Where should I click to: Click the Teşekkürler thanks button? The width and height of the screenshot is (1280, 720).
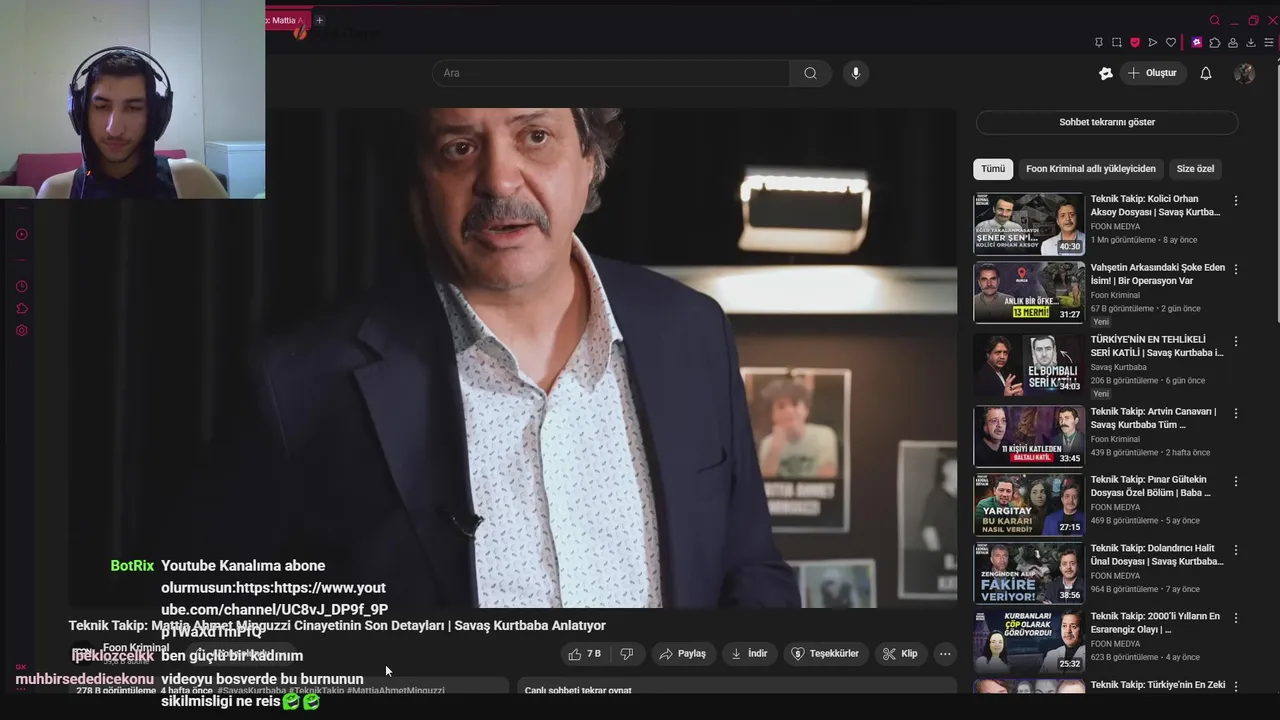pos(826,654)
